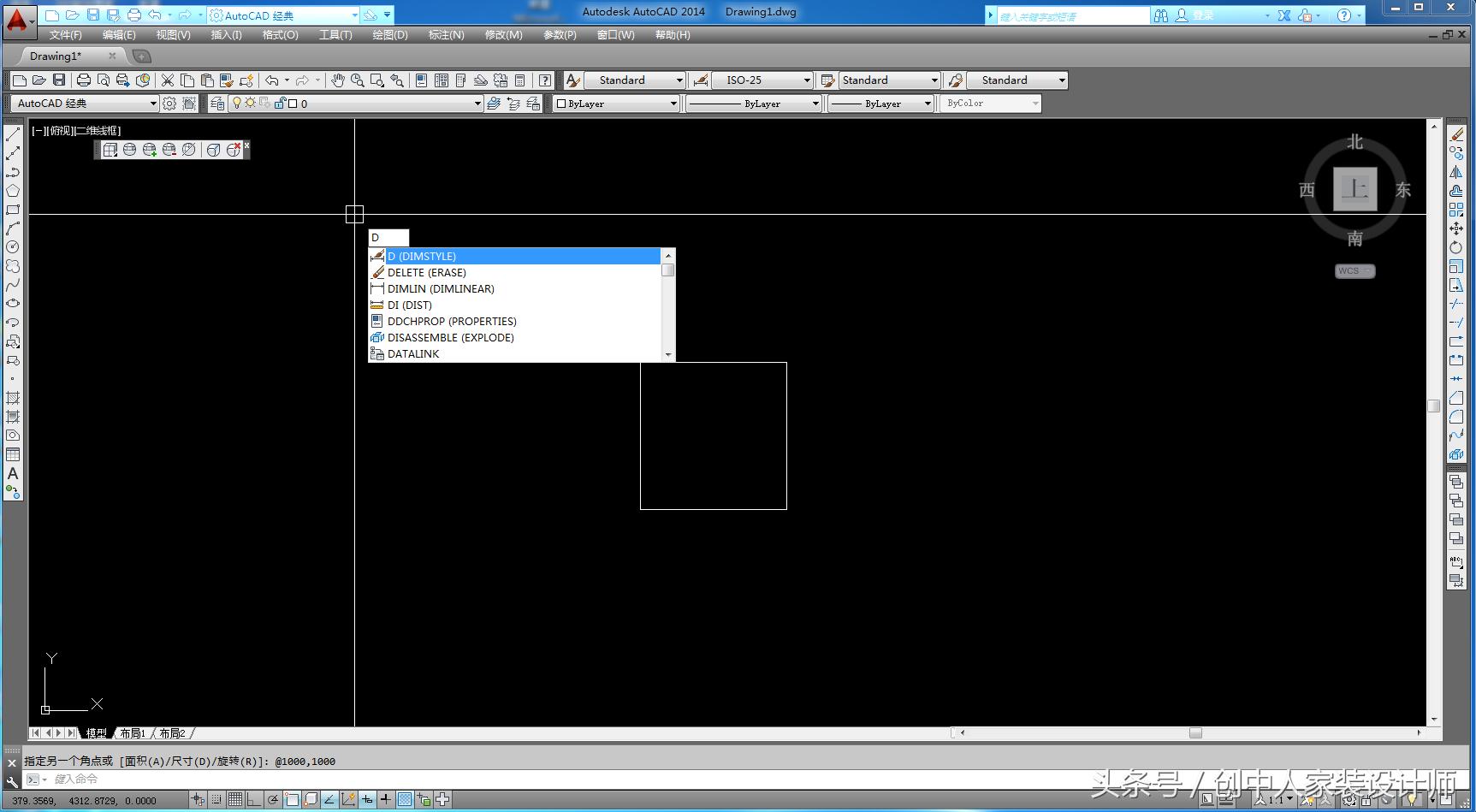Screen dimensions: 1476x812
Task: Click the Workspace Settings gear icon
Action: 169,104
